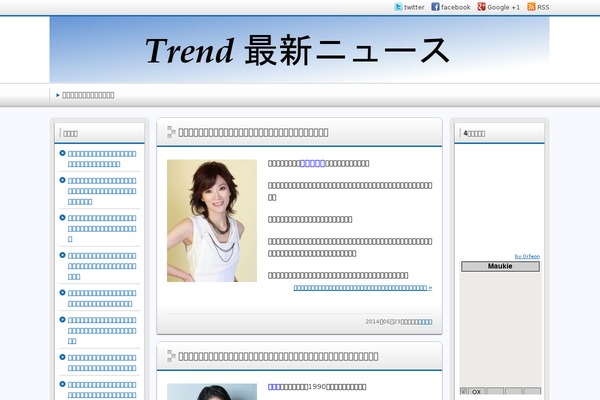Open the orange RSS feed icon
Viewport: 600px width, 400px height.
531,7
